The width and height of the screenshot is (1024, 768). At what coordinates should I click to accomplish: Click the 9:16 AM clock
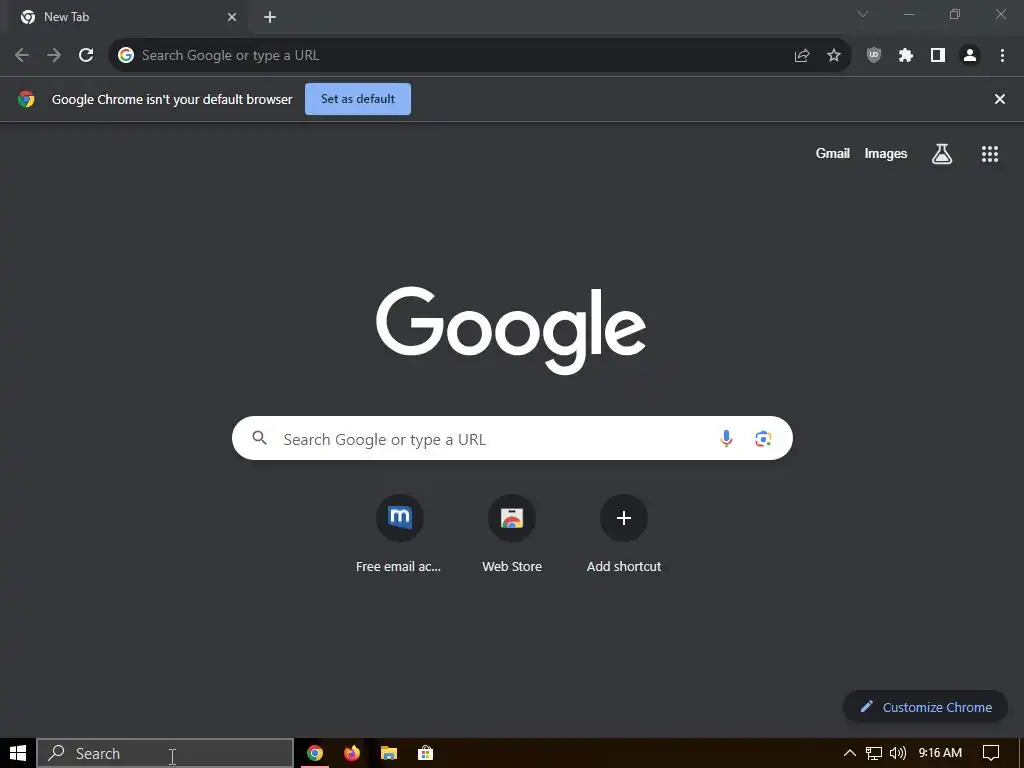click(940, 753)
